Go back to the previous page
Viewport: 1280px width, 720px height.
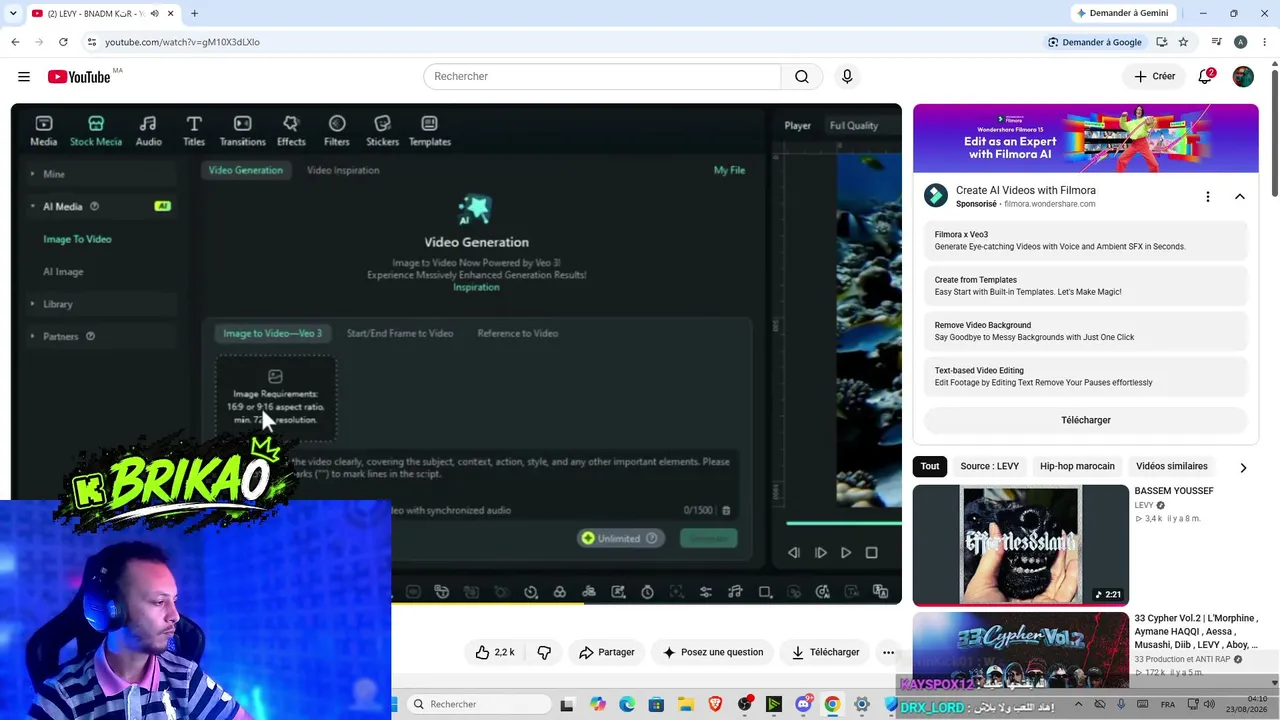pos(15,42)
